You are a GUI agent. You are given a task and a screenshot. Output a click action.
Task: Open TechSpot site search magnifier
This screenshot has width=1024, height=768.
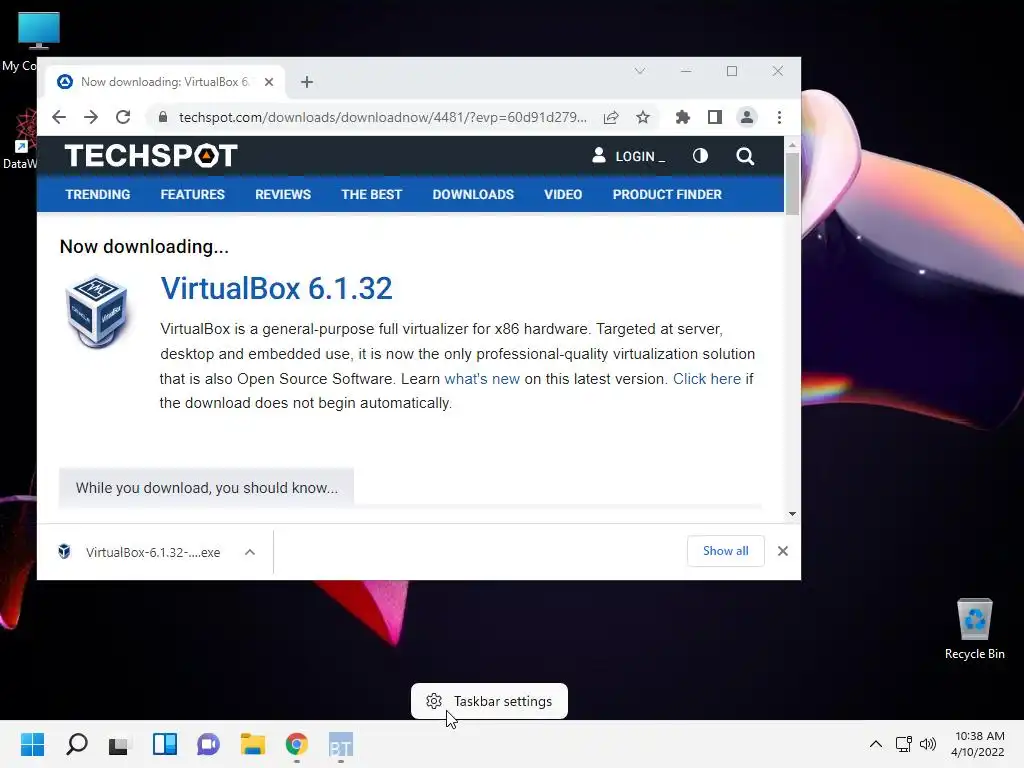pos(745,156)
